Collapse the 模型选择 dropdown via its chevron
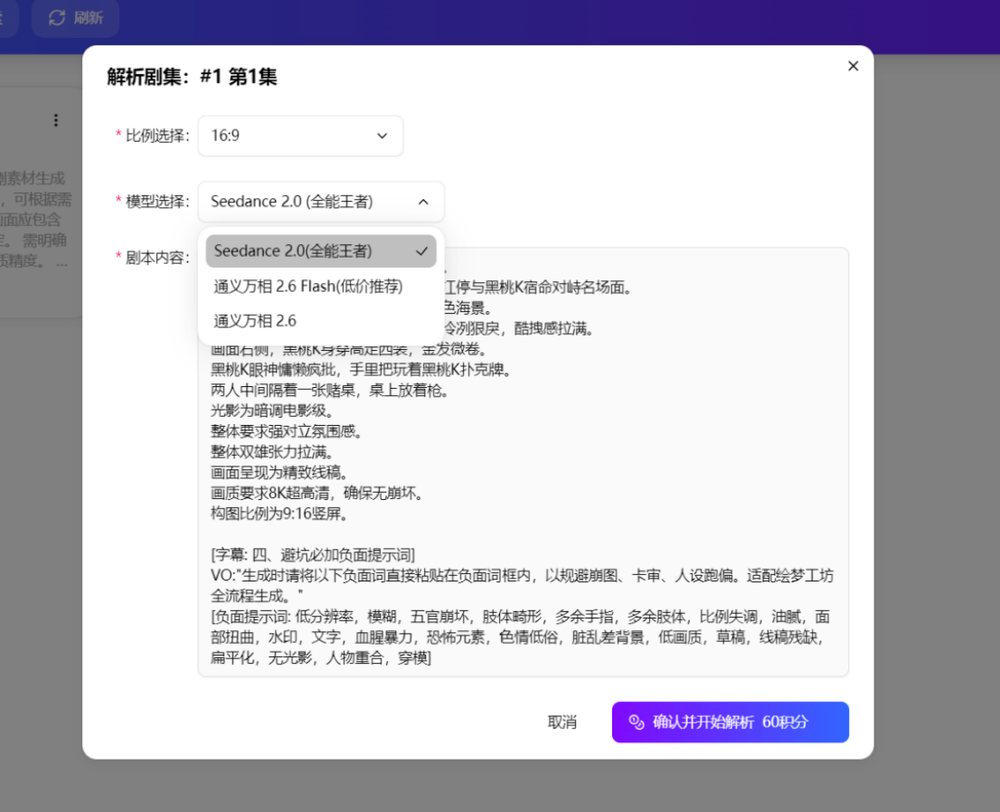The image size is (1000, 812). pyautogui.click(x=423, y=202)
